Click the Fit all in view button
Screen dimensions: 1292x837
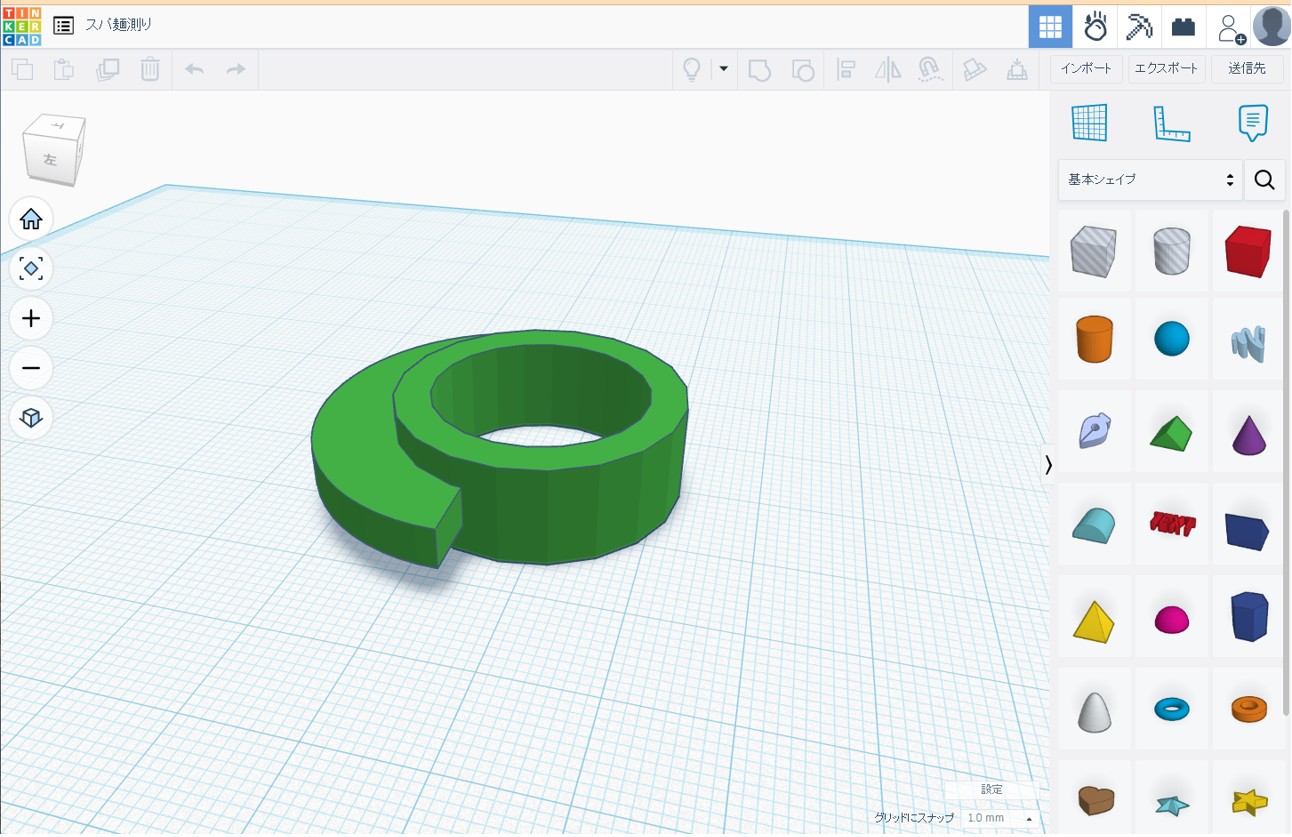point(31,268)
